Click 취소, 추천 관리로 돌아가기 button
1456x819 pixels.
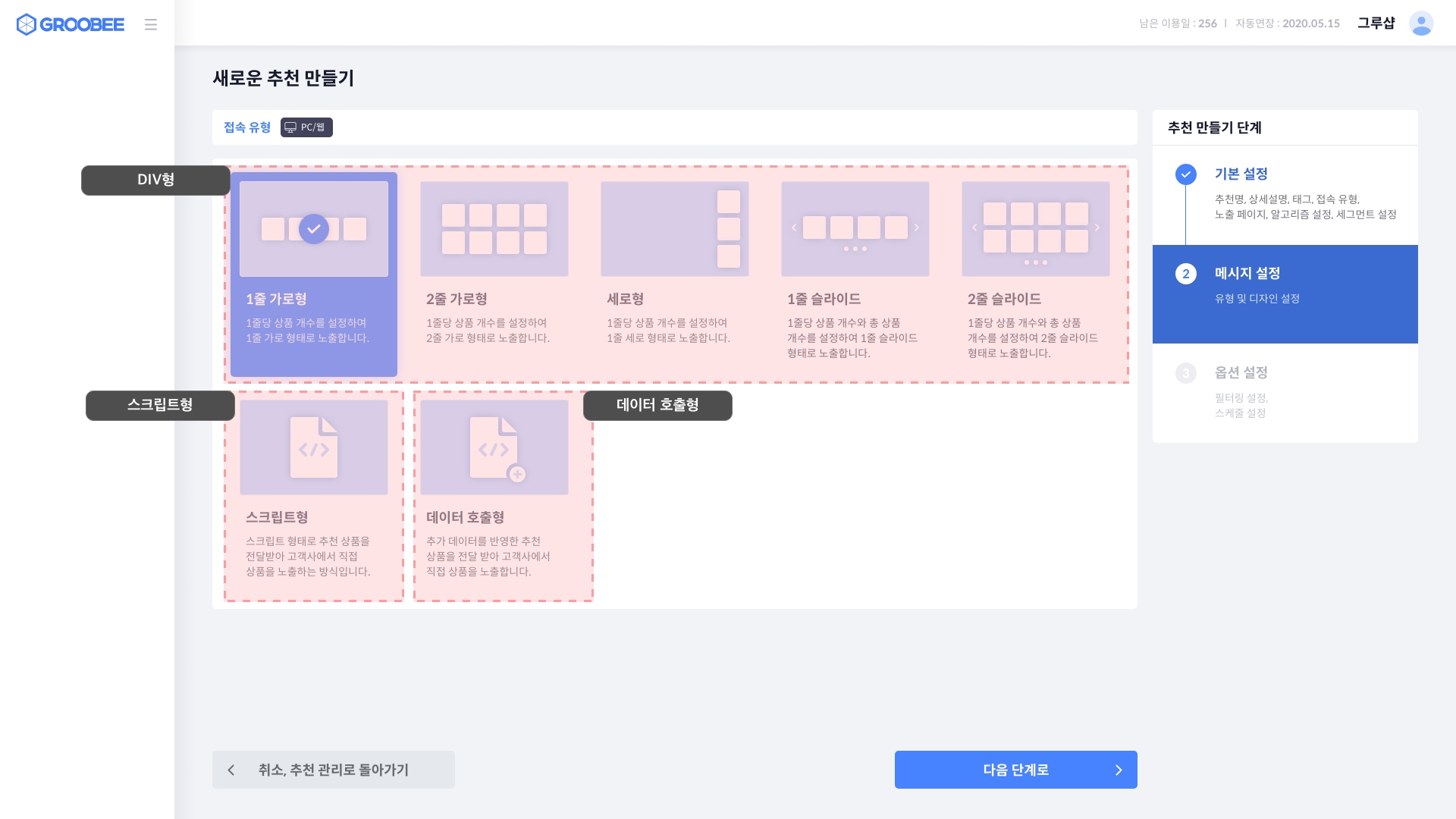333,770
